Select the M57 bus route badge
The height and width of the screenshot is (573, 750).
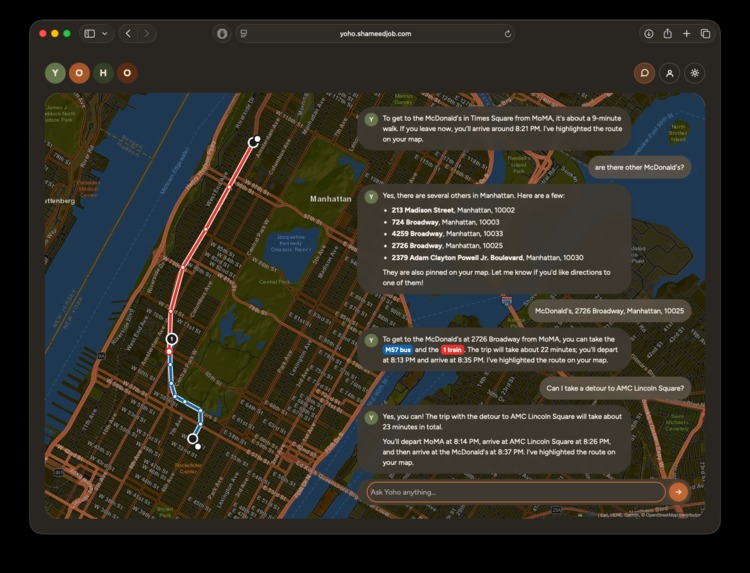398,350
